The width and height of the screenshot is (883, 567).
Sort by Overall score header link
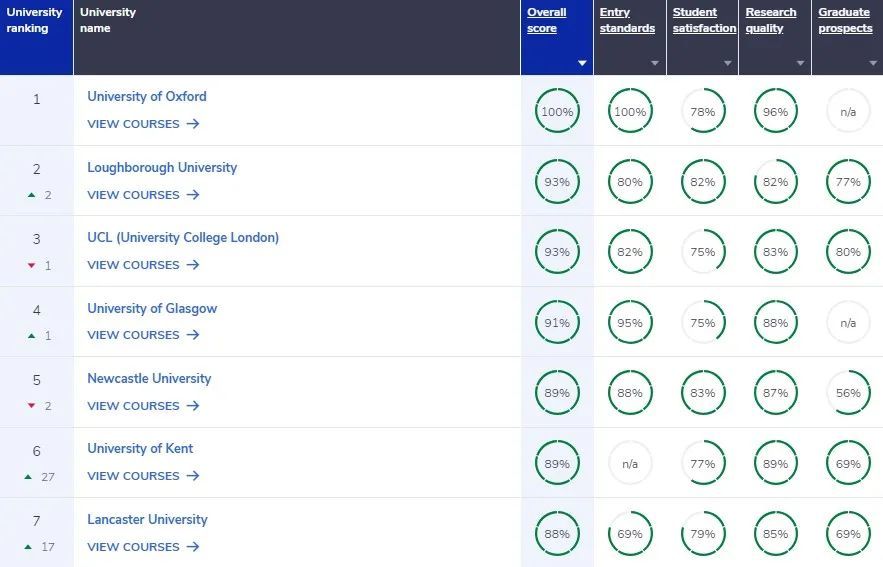(x=546, y=20)
